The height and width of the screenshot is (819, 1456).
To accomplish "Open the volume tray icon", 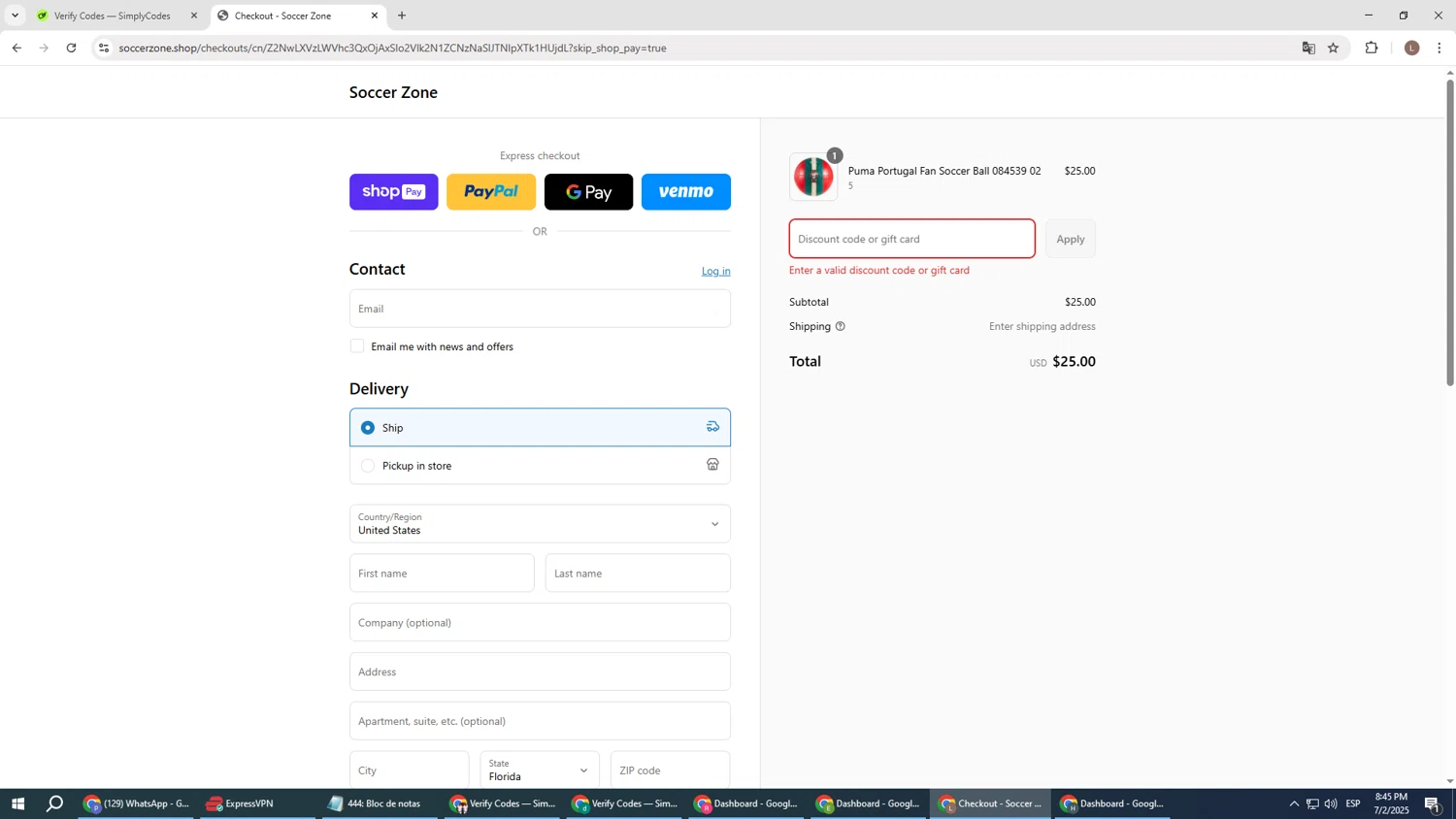I will [1331, 803].
